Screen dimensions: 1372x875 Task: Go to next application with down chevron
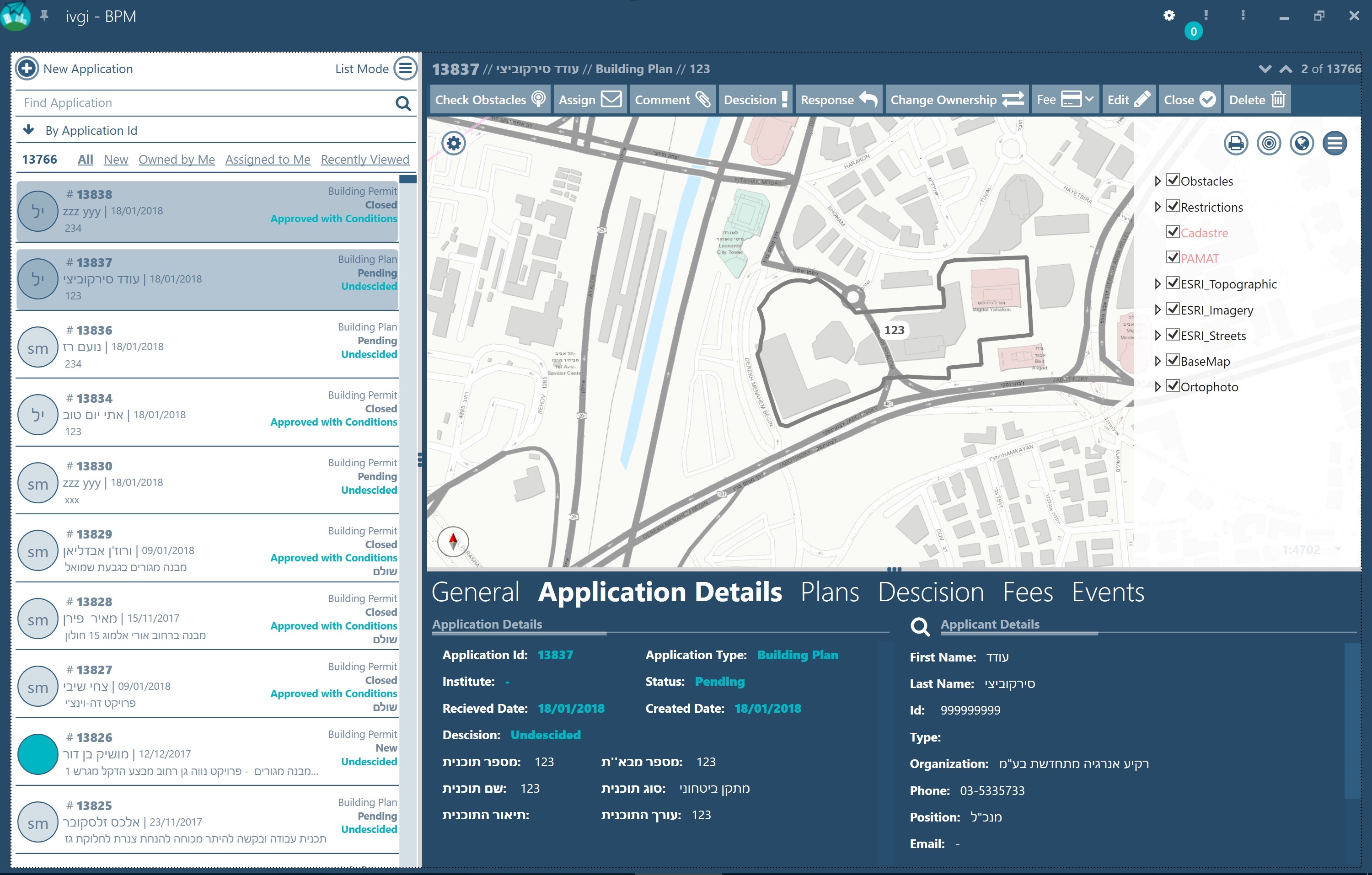[1265, 69]
